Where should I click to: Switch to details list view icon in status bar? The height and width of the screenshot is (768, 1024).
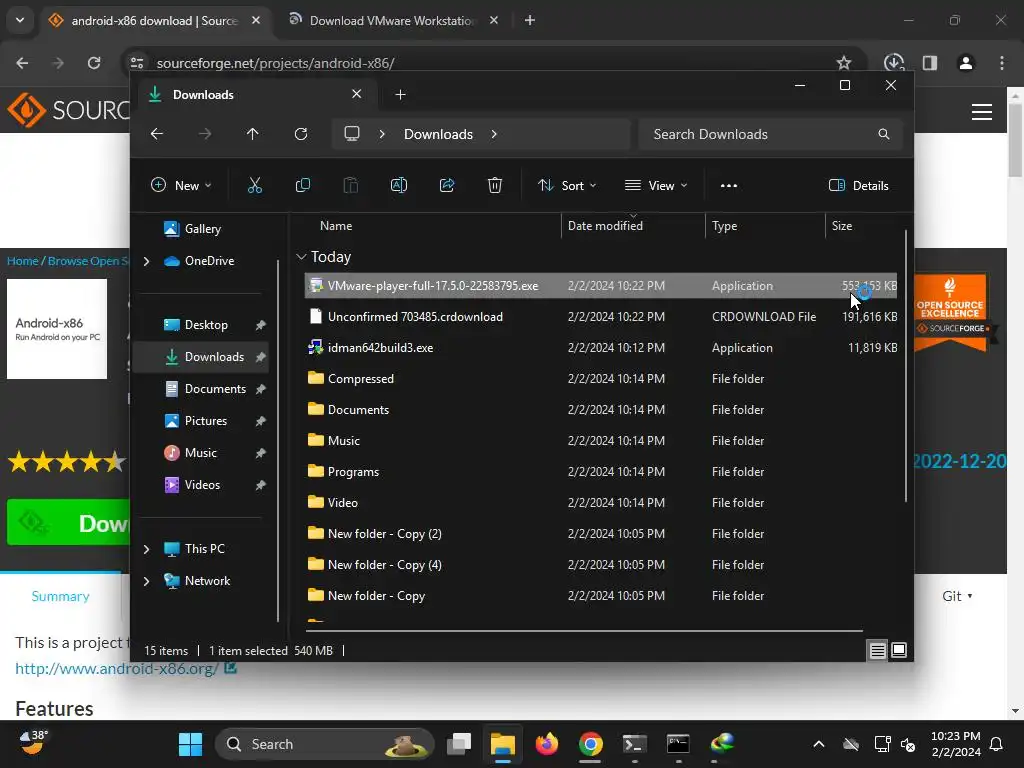(877, 650)
